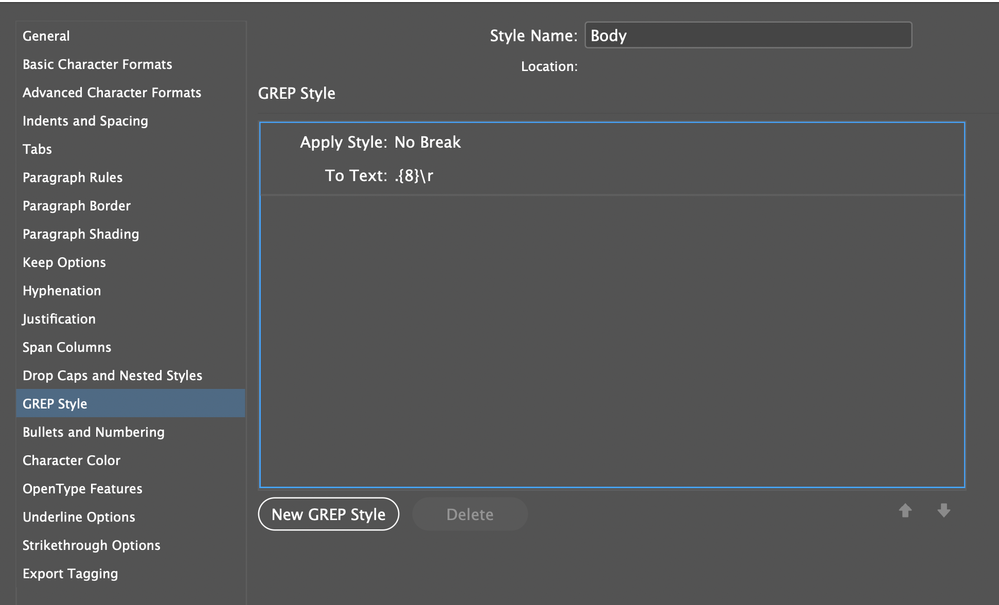The height and width of the screenshot is (605, 999).
Task: Select Paragraph Shading category
Action: click(131, 234)
